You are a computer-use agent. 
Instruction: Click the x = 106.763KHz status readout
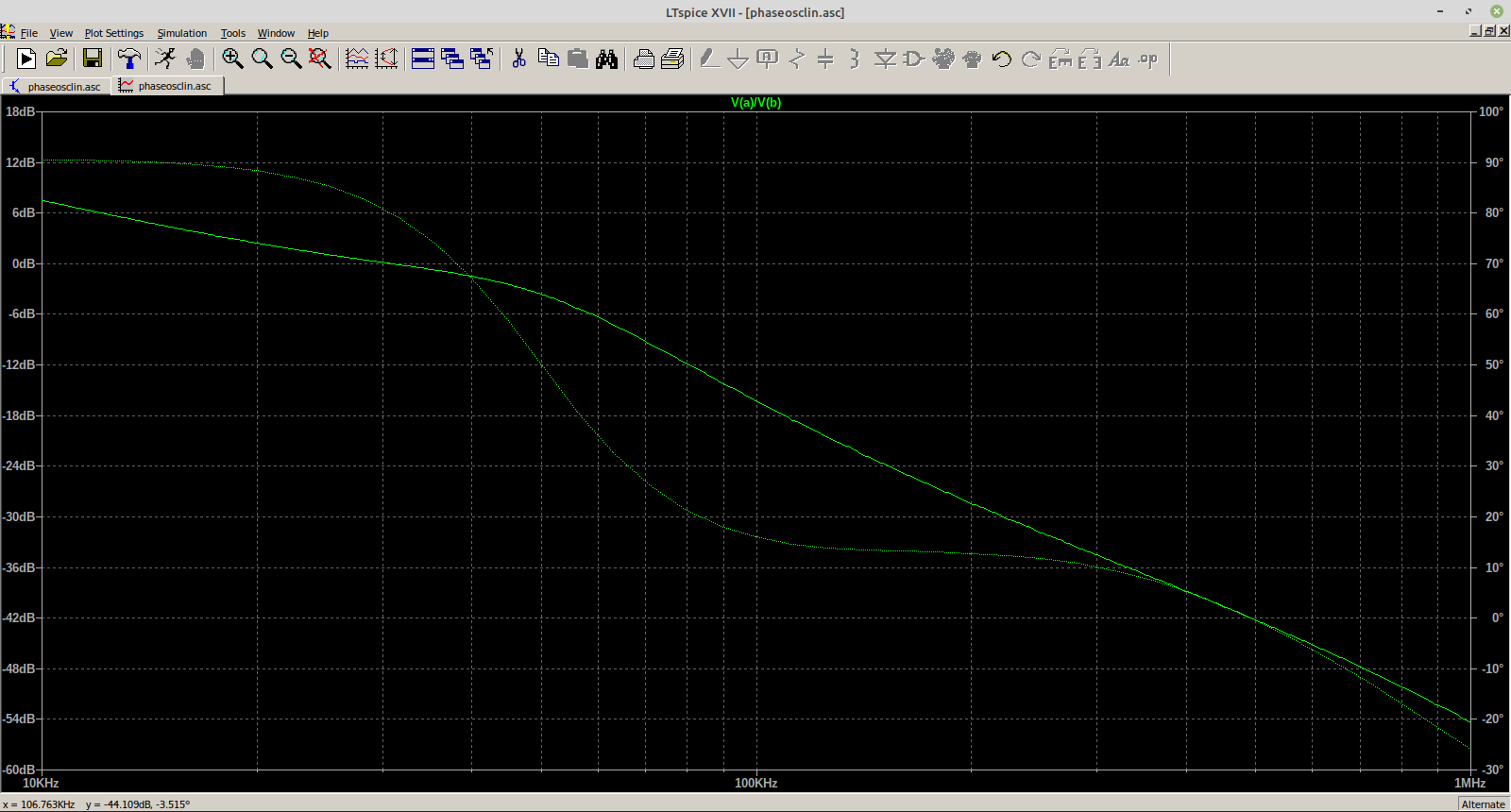click(39, 804)
